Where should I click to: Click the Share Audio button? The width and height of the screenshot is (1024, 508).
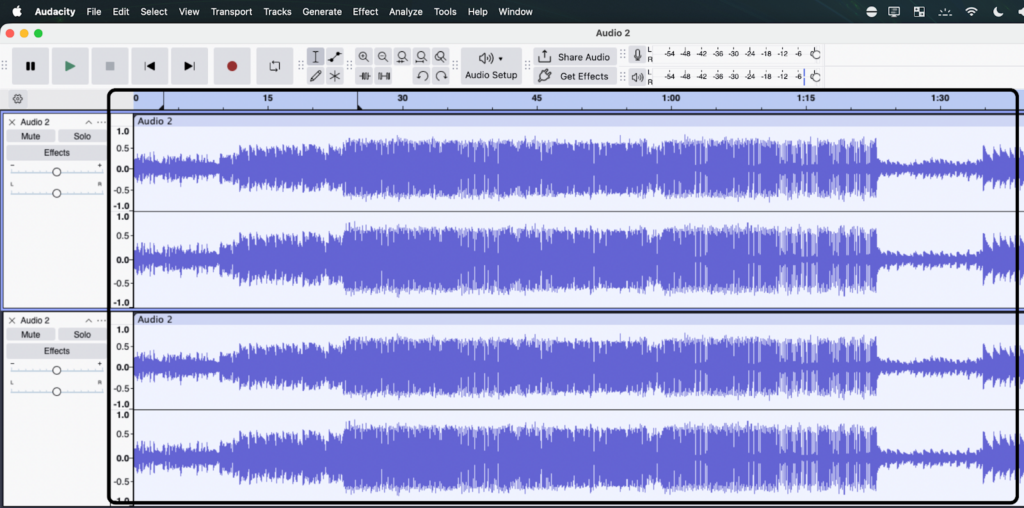574,57
